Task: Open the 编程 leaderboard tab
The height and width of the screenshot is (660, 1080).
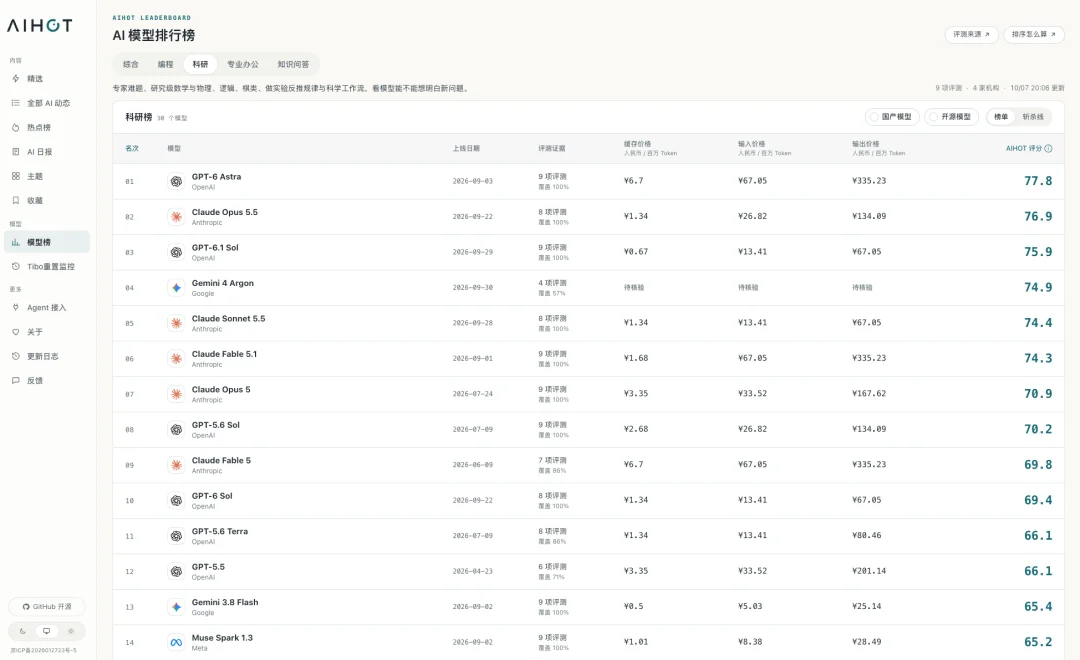Action: click(x=165, y=64)
